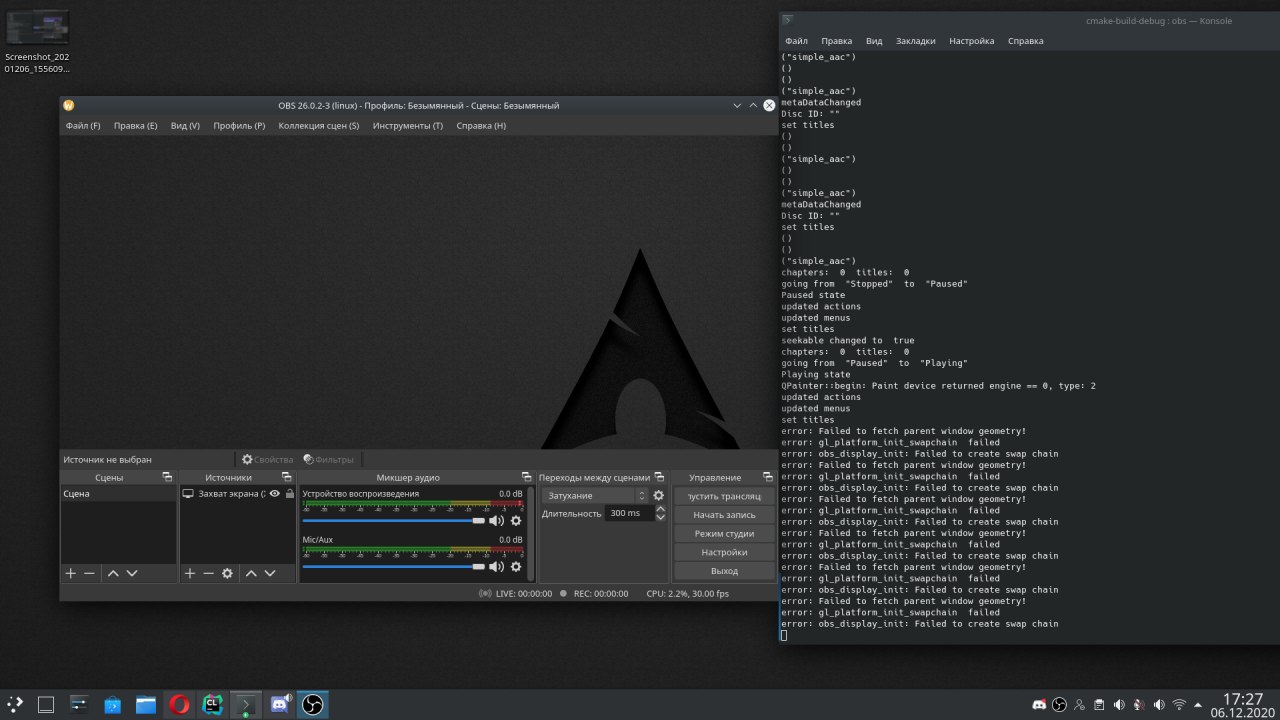Remove the selected scene with the minus icon
This screenshot has height=720, width=1280.
(x=89, y=573)
